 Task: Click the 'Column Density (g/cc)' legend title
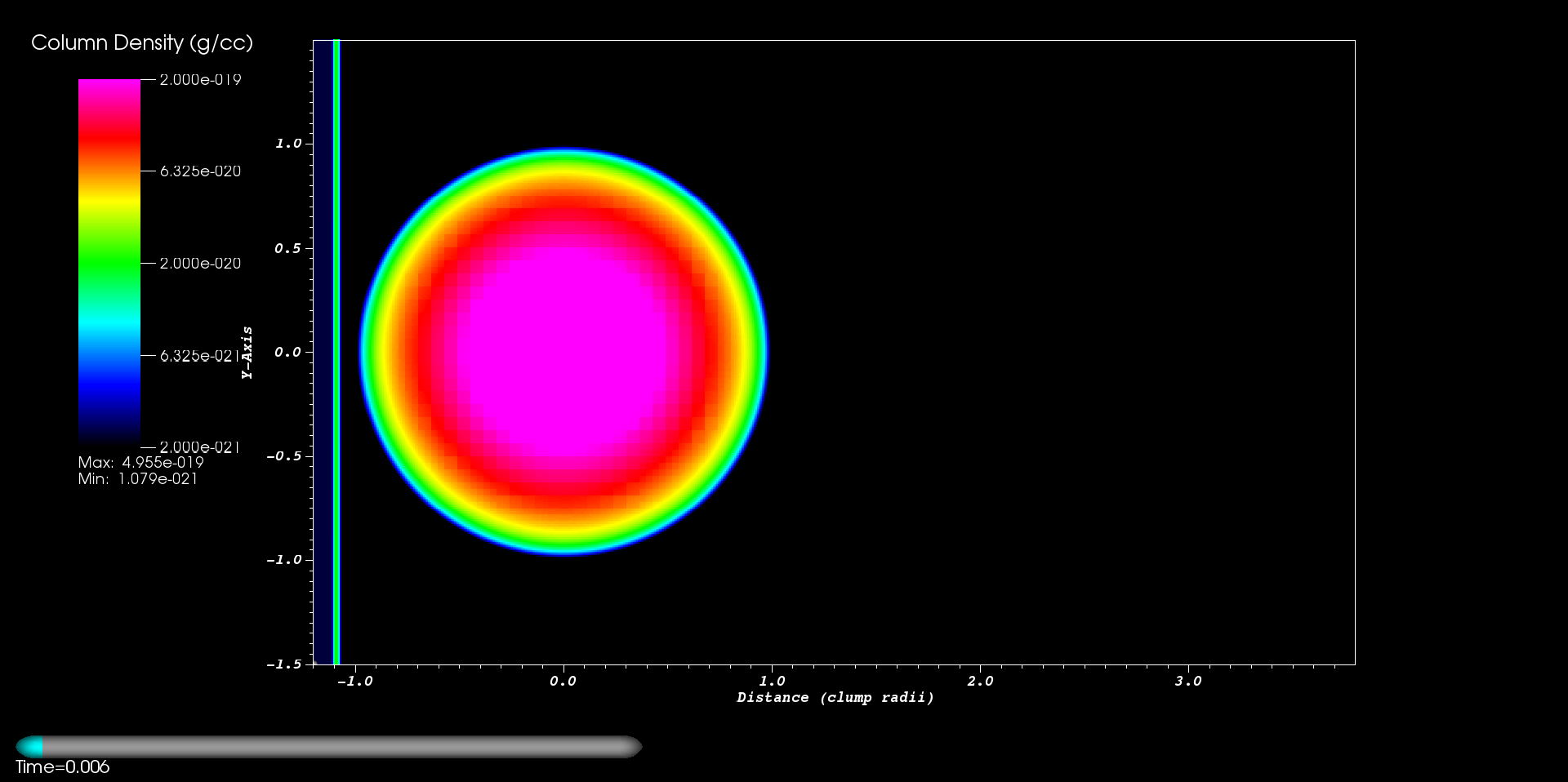142,42
